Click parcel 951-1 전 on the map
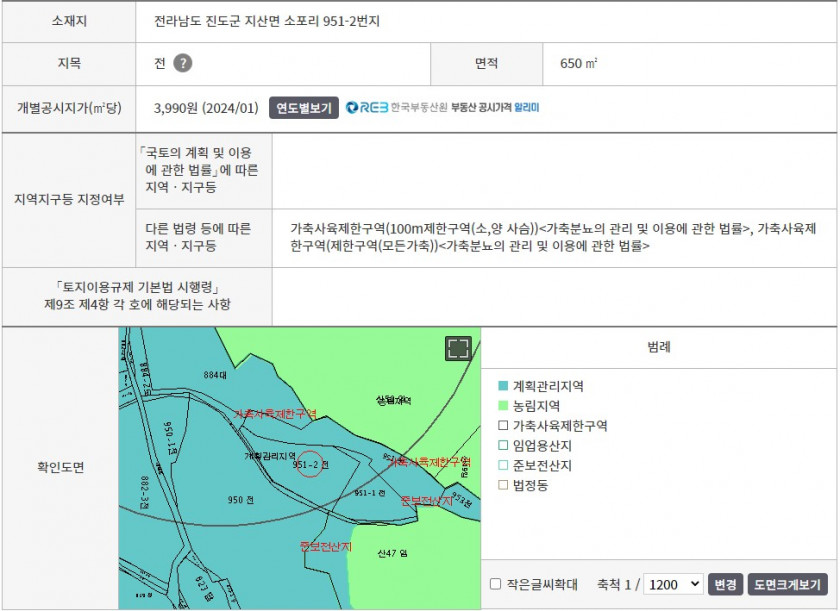The height and width of the screenshot is (611, 840). pyautogui.click(x=368, y=493)
